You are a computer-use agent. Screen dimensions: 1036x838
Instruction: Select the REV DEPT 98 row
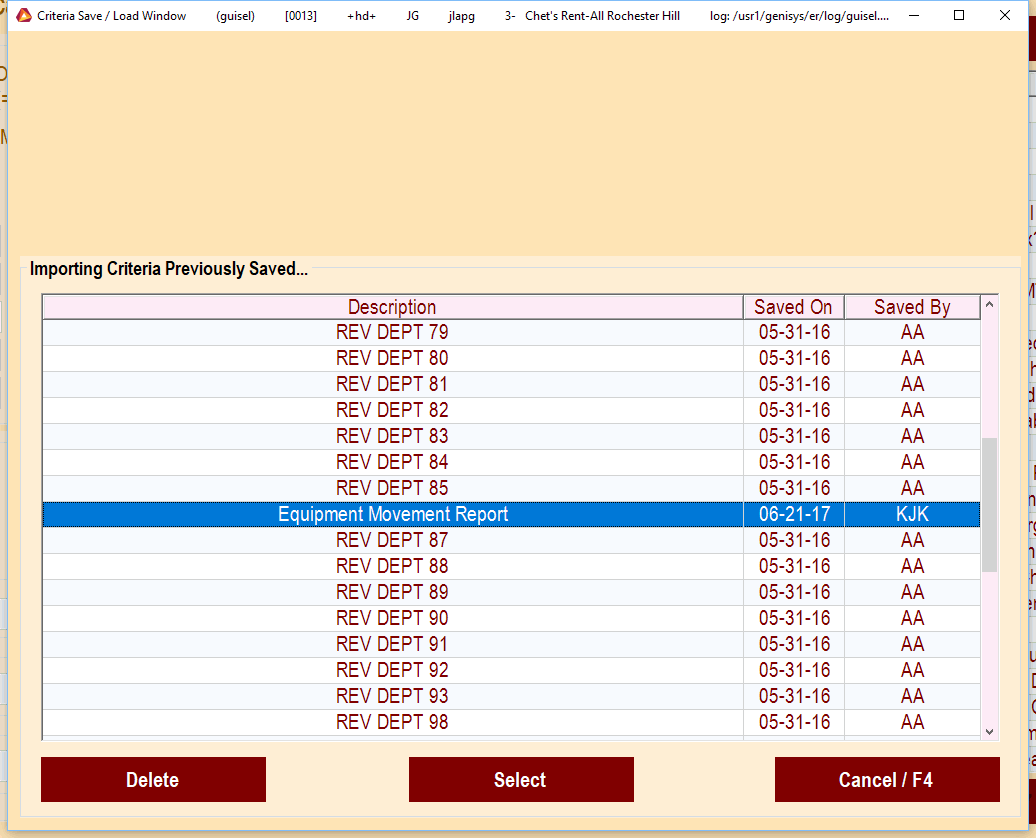pos(511,722)
